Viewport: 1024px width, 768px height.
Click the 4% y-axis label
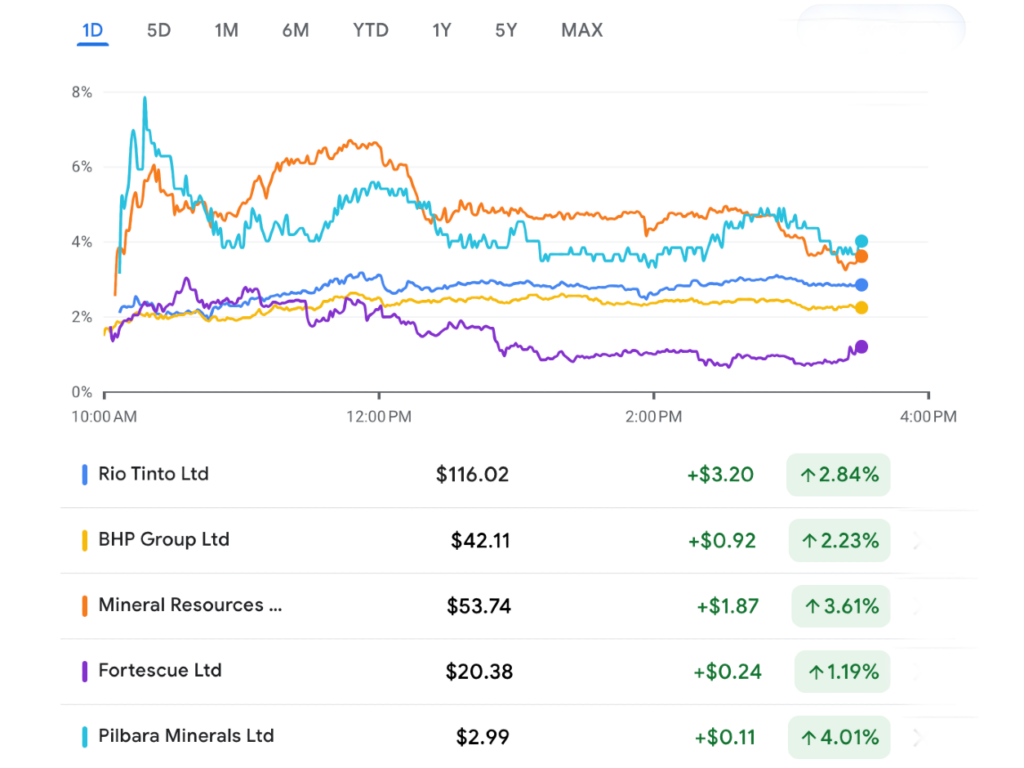tap(82, 242)
